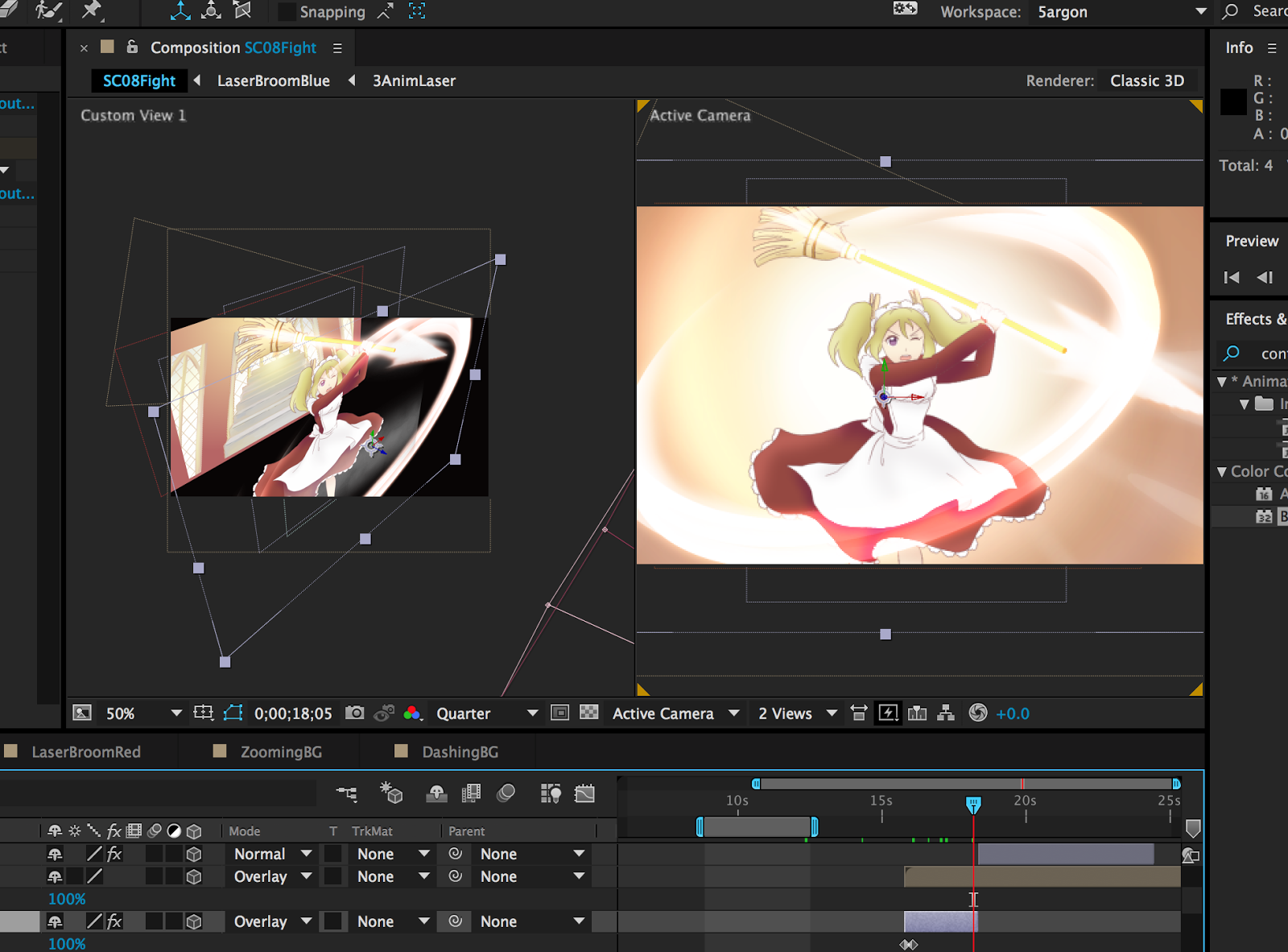Screen dimensions: 1288x952
Task: Enable motion blur for the composition
Action: (x=506, y=794)
